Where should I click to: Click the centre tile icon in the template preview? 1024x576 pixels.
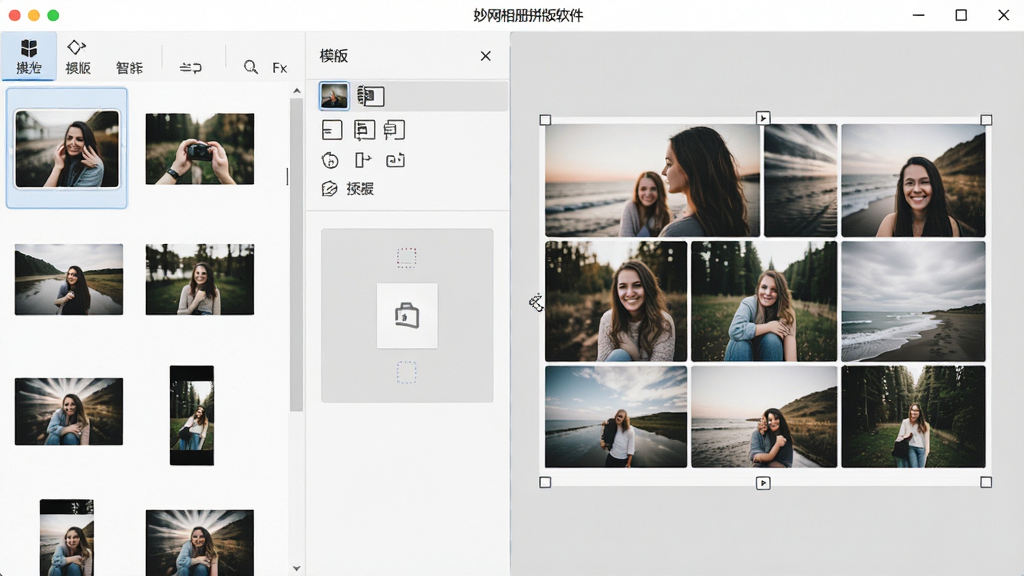pyautogui.click(x=407, y=315)
